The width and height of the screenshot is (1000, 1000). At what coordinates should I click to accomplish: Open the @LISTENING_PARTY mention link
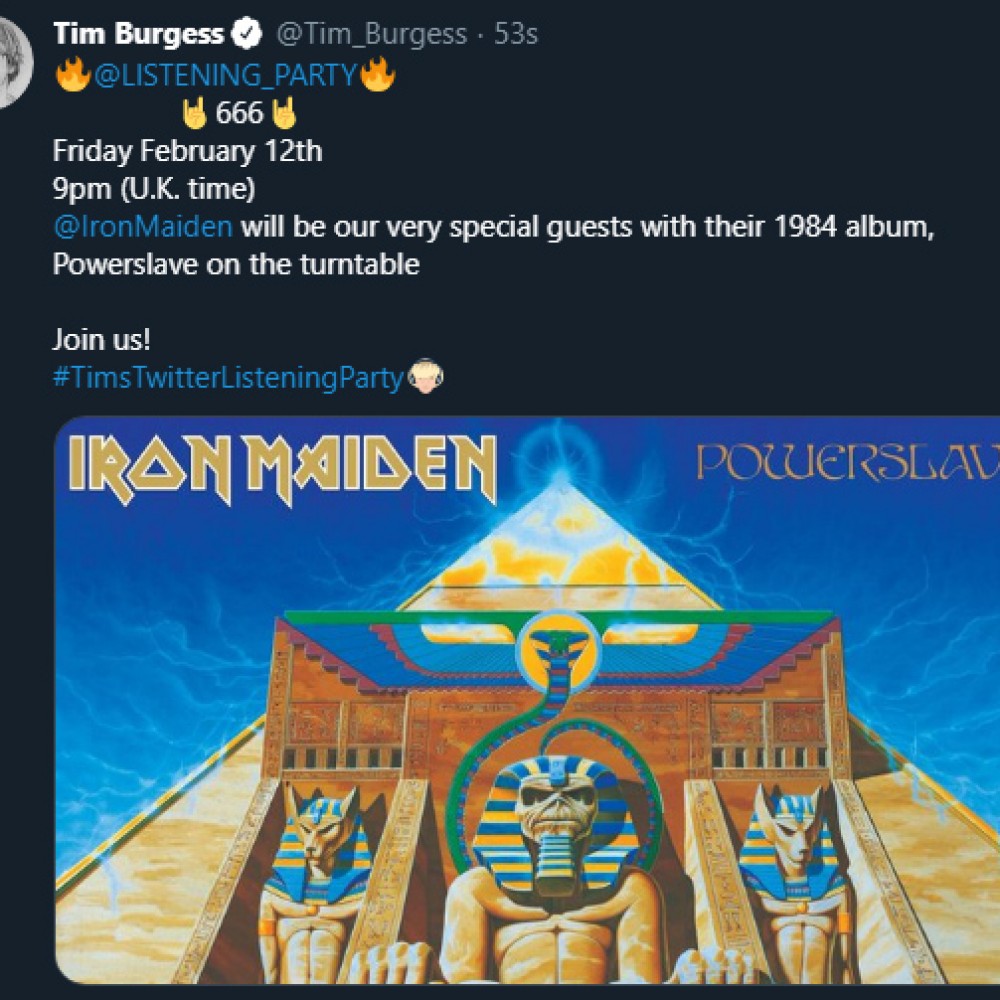(x=225, y=75)
